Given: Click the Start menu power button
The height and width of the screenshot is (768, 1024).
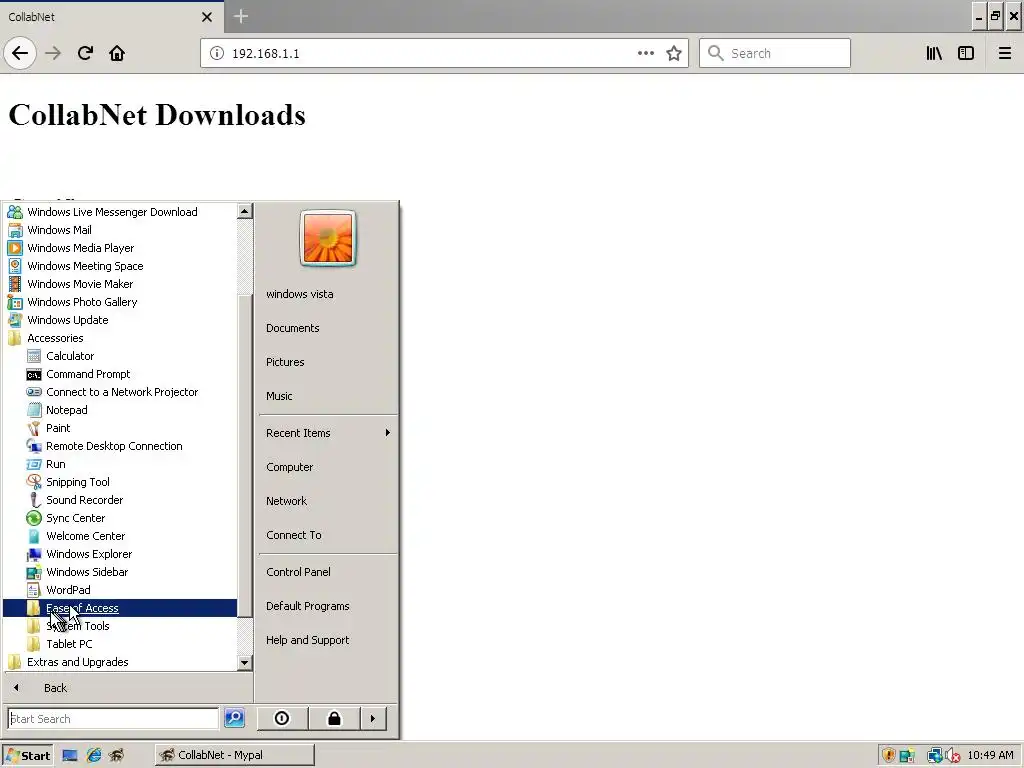Looking at the screenshot, I should coord(282,718).
